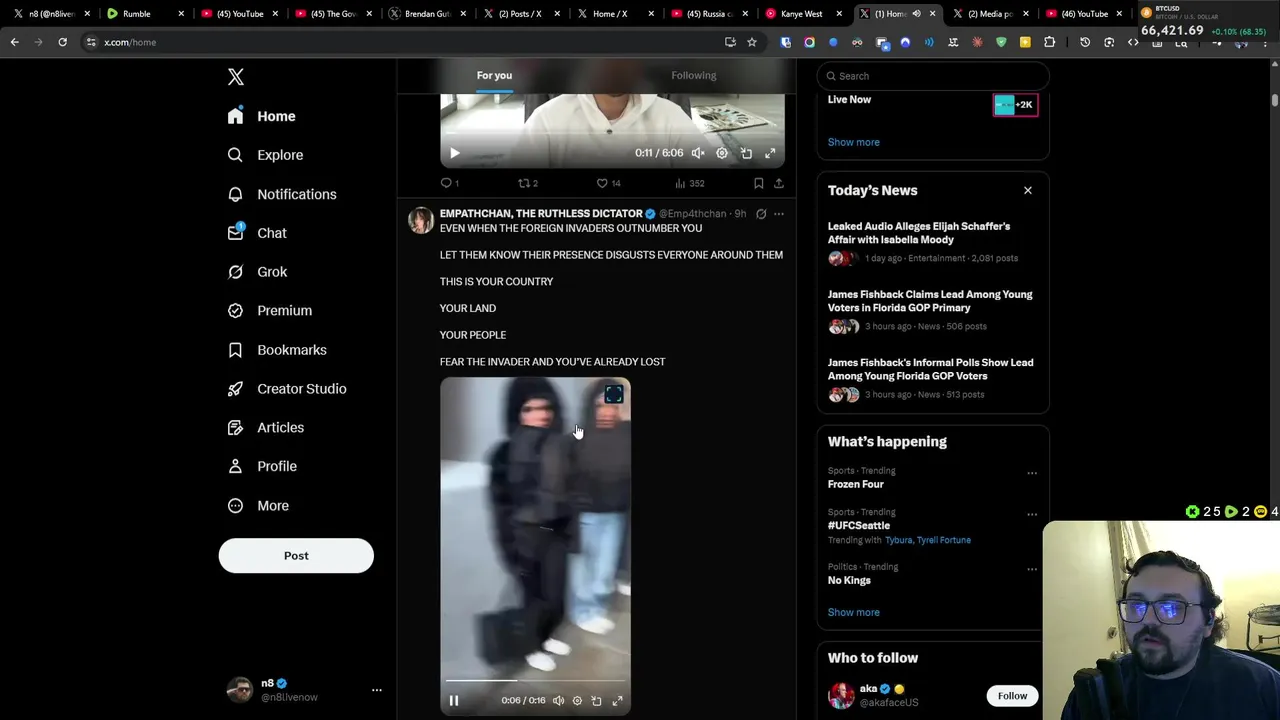The height and width of the screenshot is (720, 1280).
Task: Switch to the Rumble browser tab
Action: [x=145, y=14]
